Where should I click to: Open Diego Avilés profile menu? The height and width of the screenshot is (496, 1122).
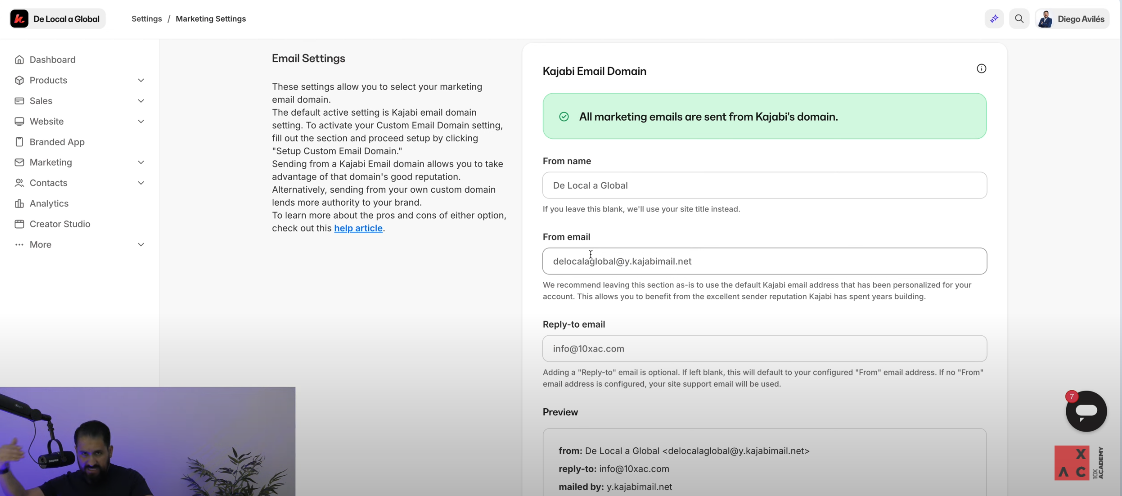coord(1072,18)
